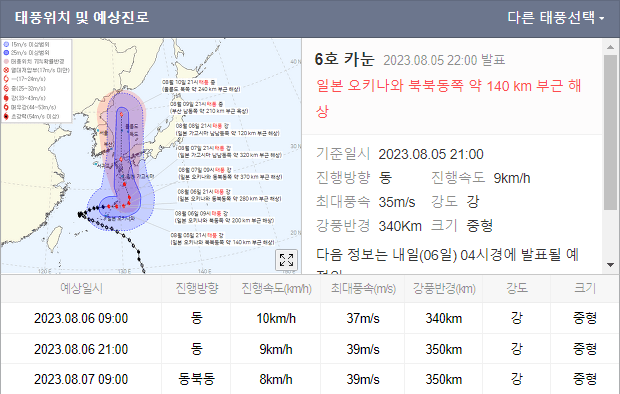Click the 08월 09일 21시 map forecast label

[209, 108]
